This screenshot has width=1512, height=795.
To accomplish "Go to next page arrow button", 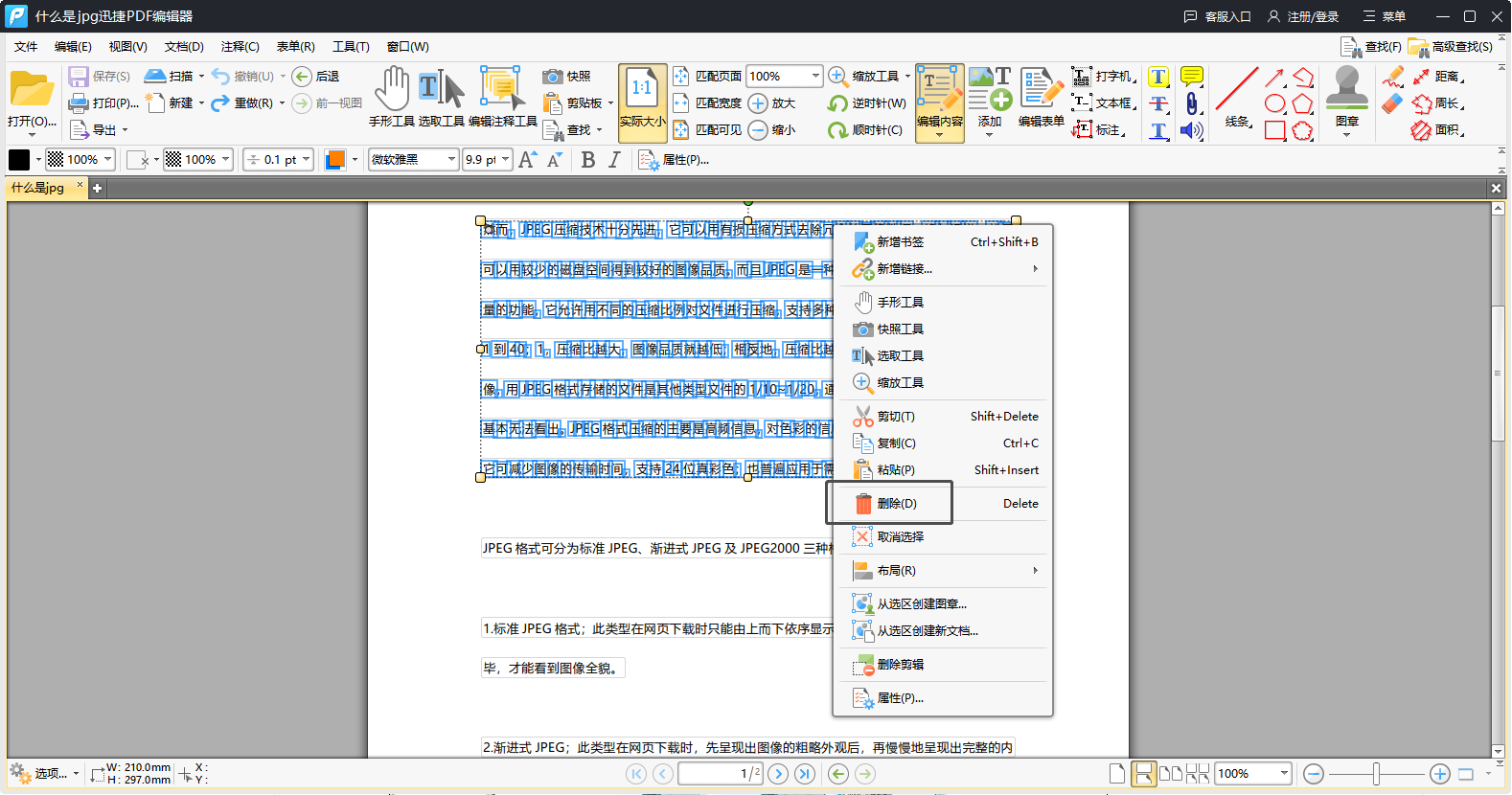I will click(x=778, y=774).
